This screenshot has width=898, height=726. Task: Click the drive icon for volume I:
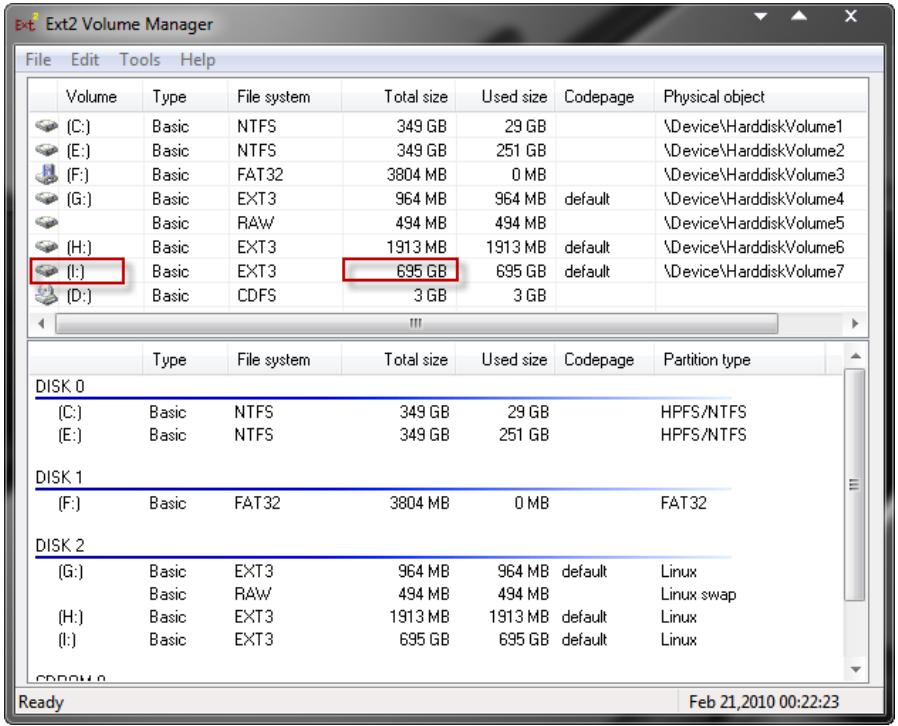tap(46, 270)
